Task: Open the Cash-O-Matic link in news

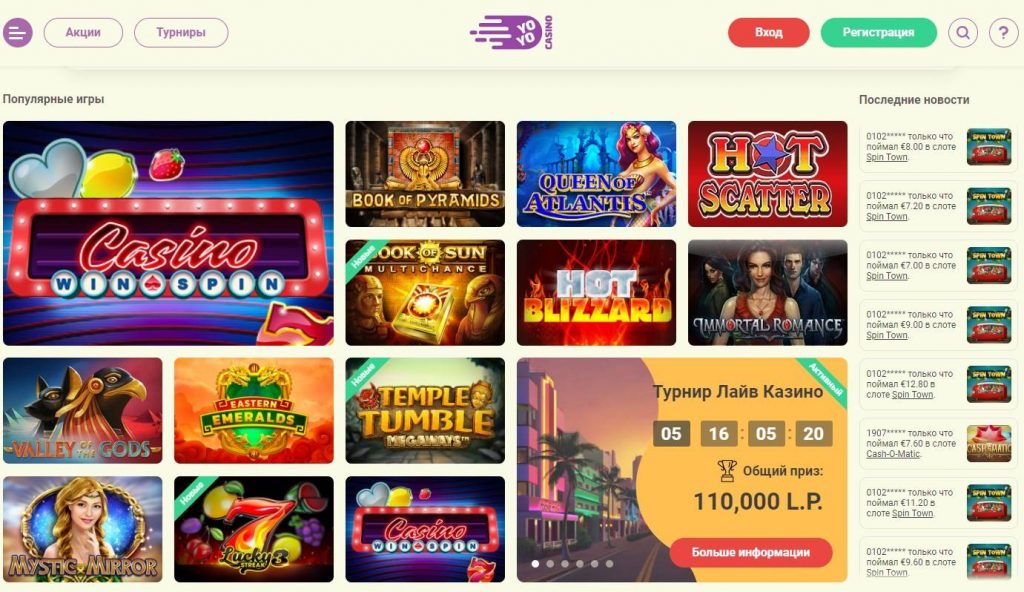Action: [893, 454]
